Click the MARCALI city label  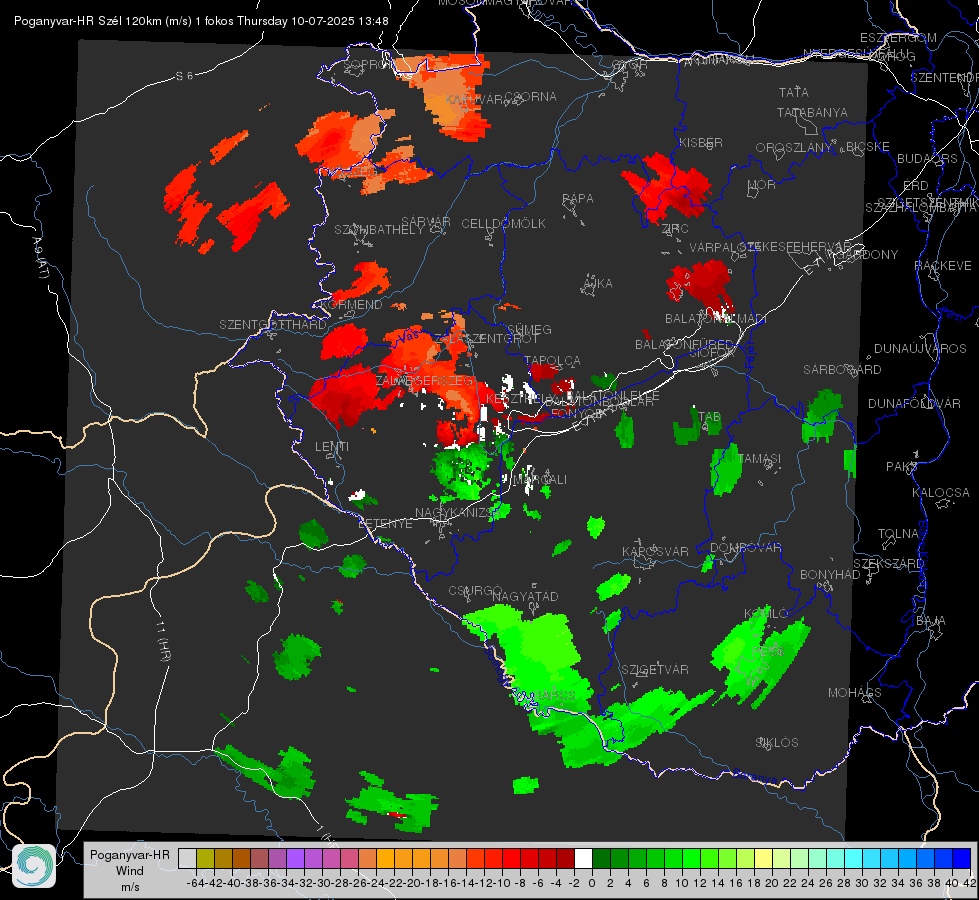pos(539,480)
